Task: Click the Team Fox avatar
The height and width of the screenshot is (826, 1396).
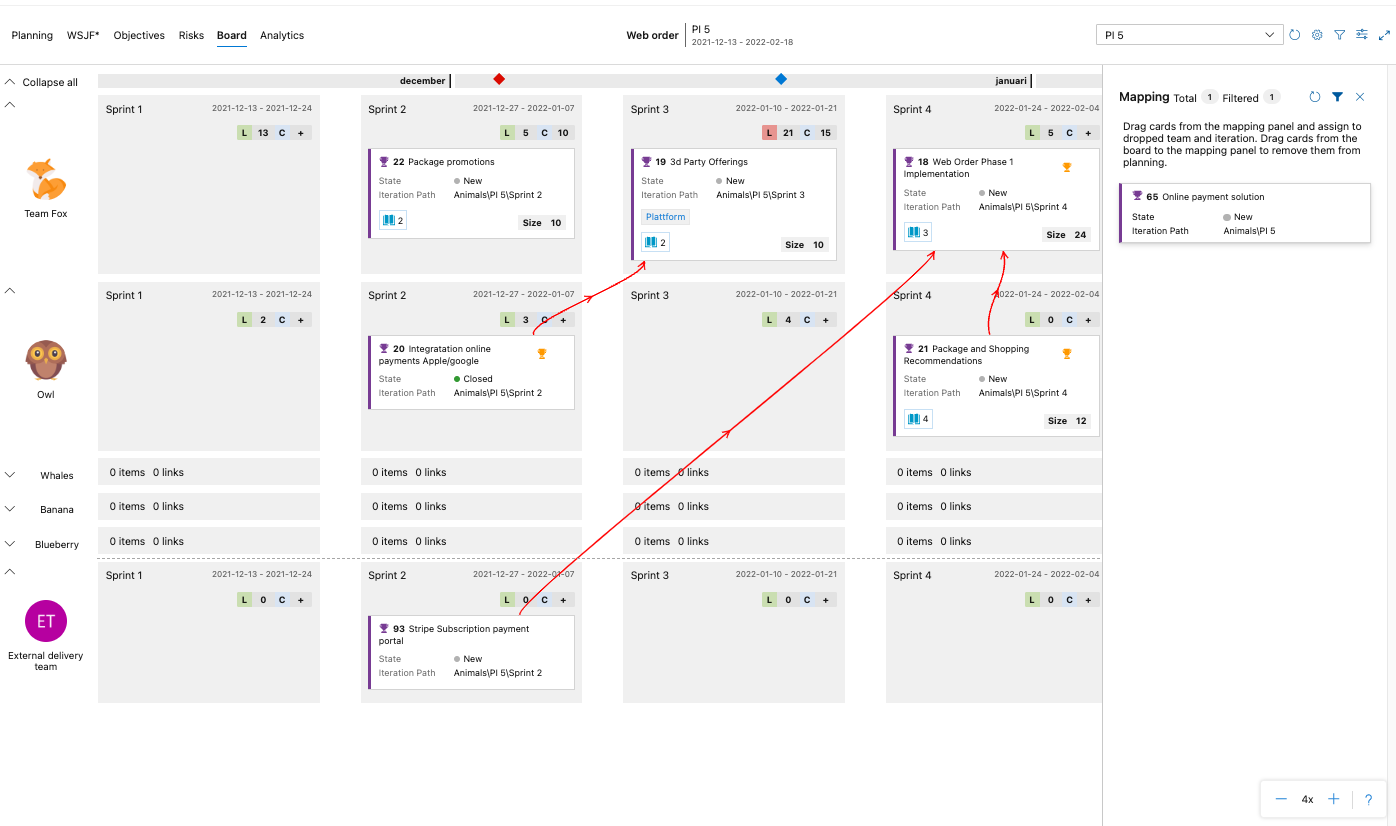Action: (45, 178)
